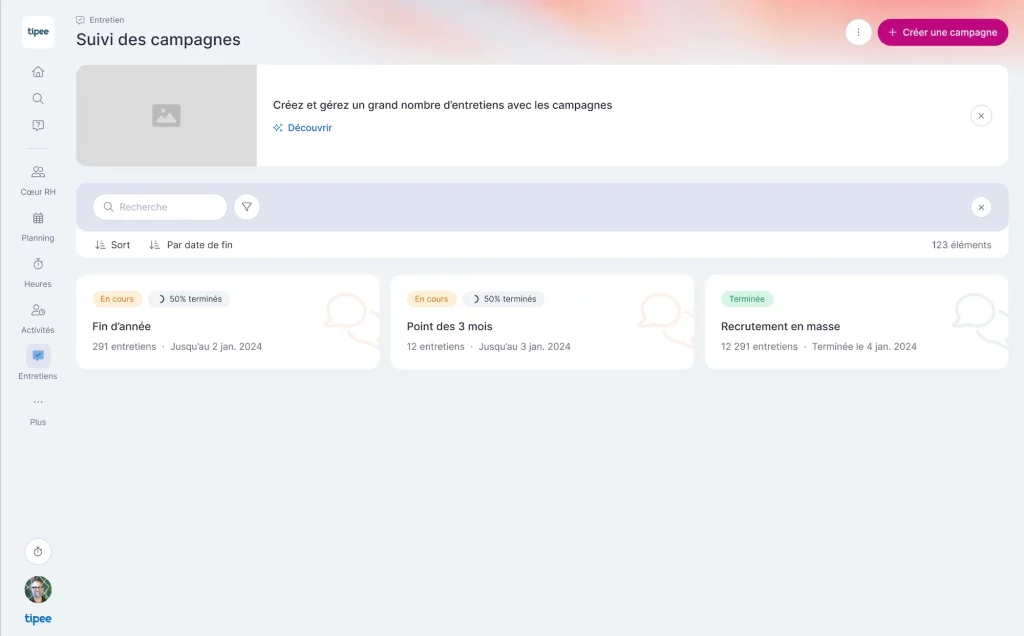Viewport: 1024px width, 636px height.
Task: Open the Sort dropdown
Action: [112, 245]
